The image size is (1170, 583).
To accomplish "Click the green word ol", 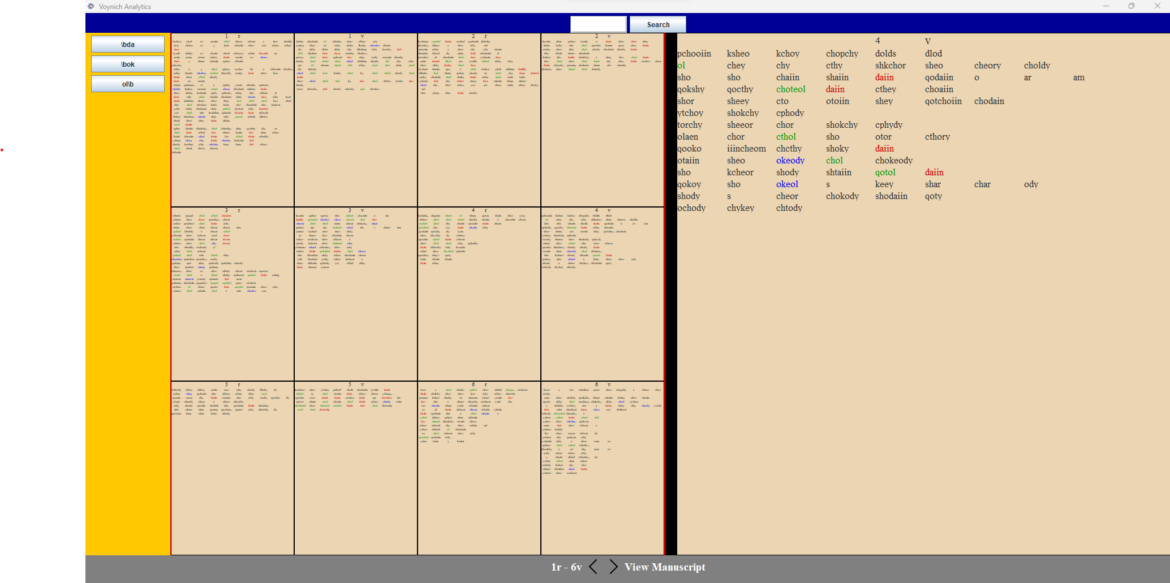I will (x=681, y=66).
